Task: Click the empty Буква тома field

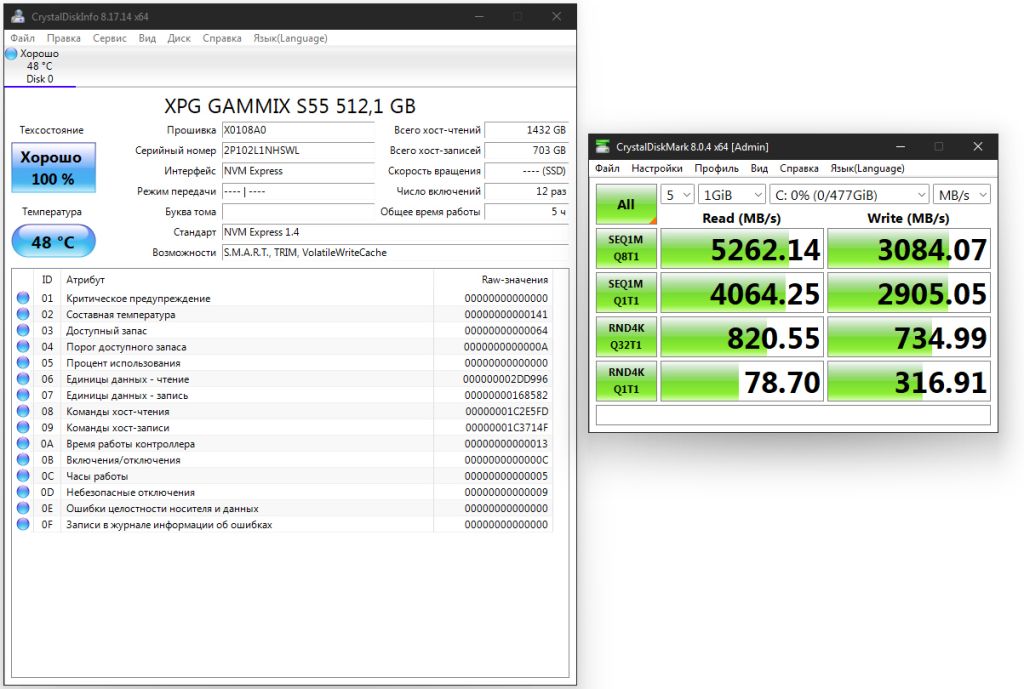Action: coord(298,212)
